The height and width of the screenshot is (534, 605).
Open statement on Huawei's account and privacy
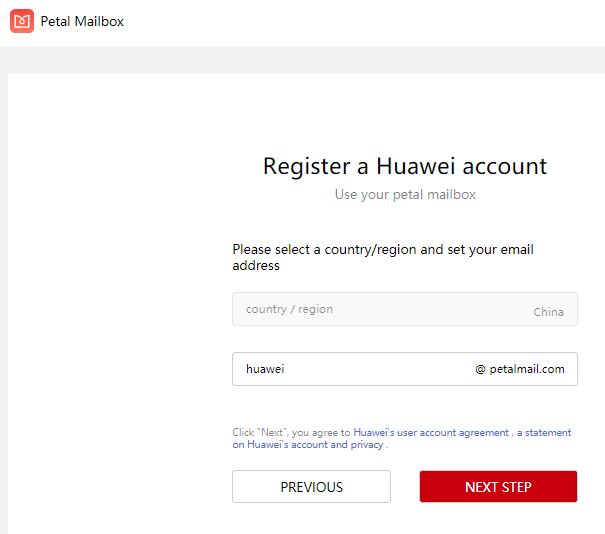tap(402, 438)
